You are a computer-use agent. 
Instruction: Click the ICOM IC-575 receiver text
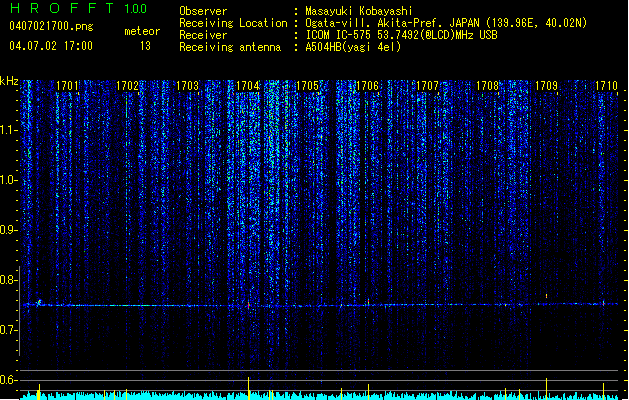(x=402, y=35)
